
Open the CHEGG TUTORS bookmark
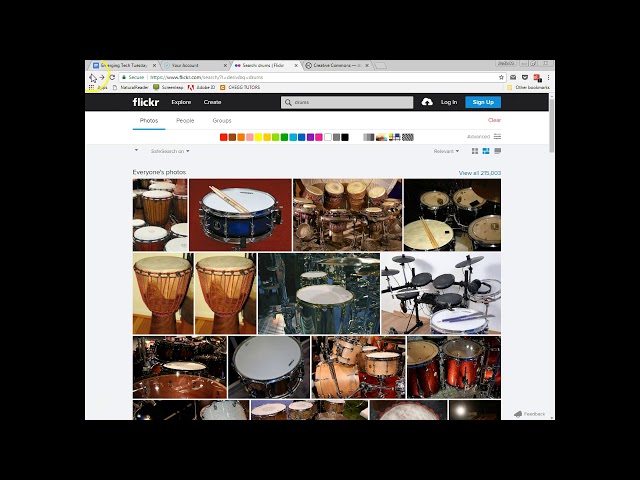click(240, 87)
